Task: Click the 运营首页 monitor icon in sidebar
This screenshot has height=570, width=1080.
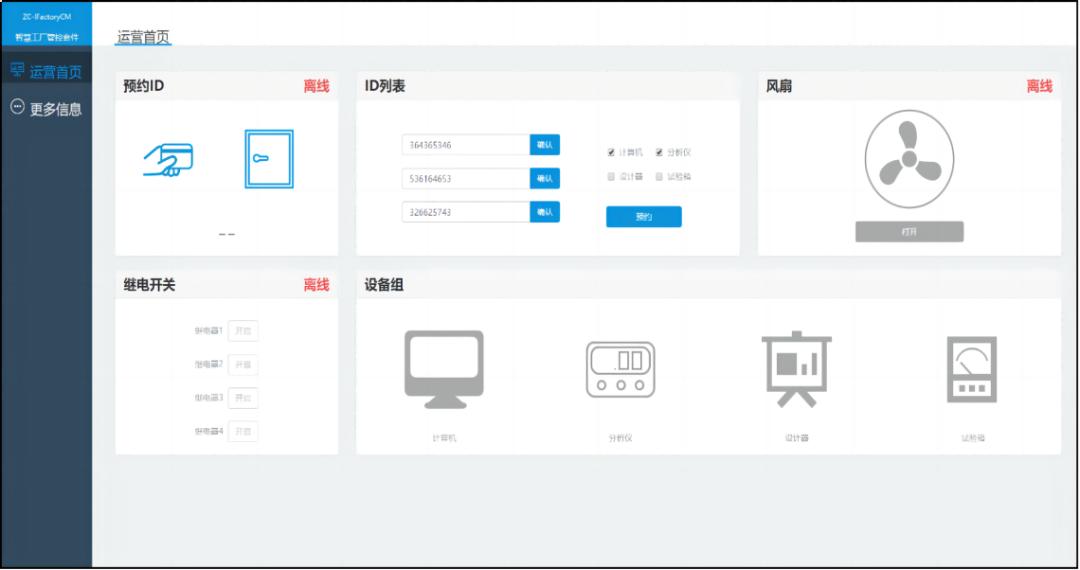Action: (x=17, y=70)
